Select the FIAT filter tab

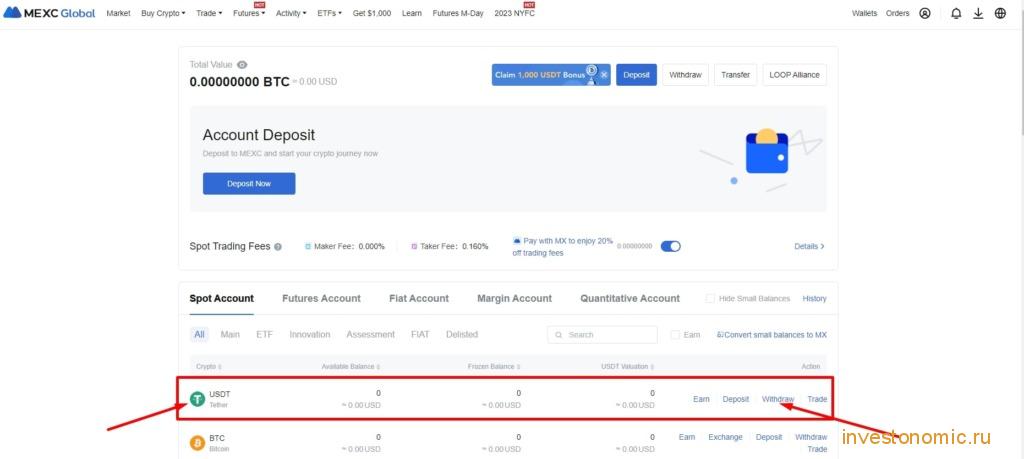pos(421,334)
